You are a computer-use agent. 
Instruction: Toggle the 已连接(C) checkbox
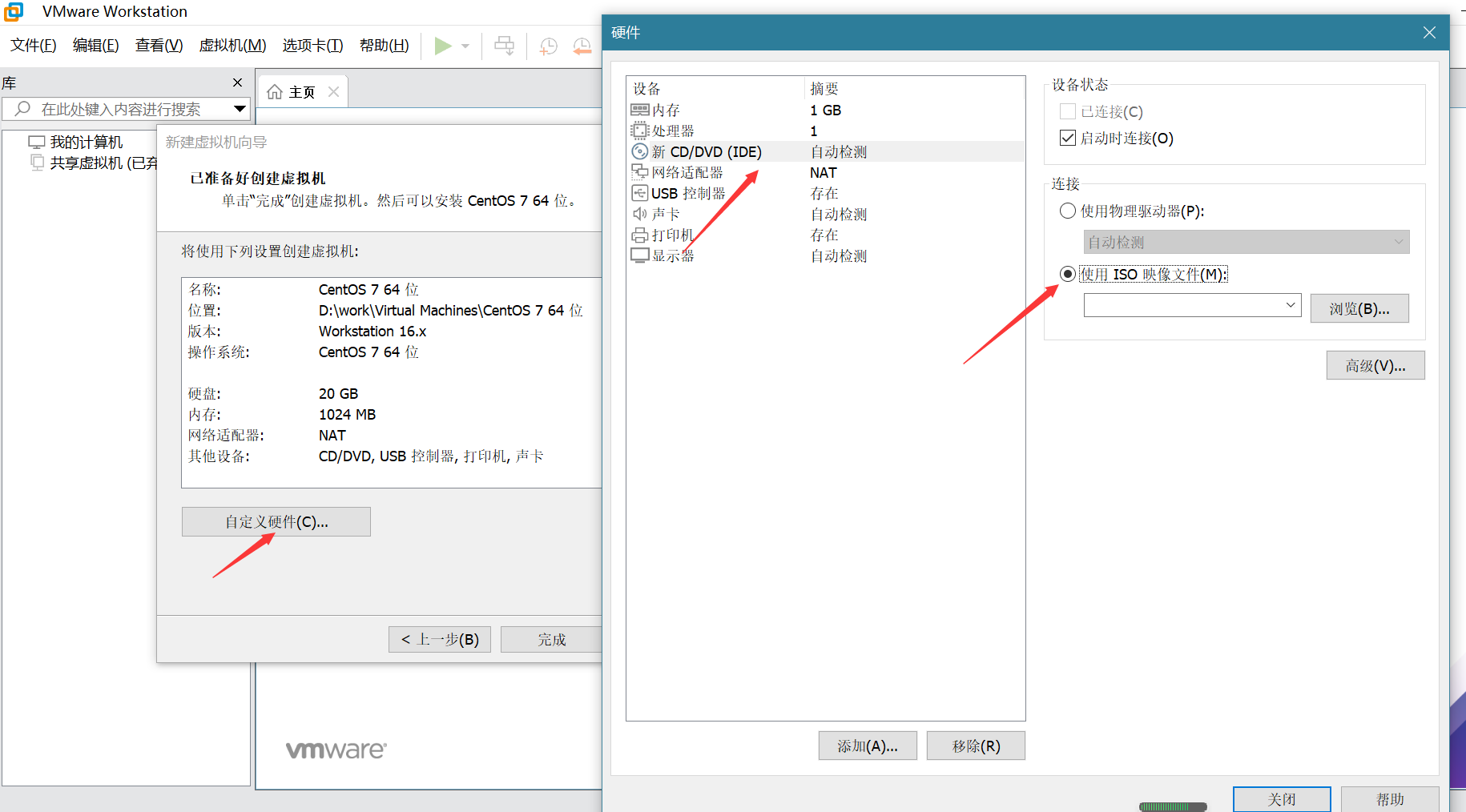(x=1068, y=111)
